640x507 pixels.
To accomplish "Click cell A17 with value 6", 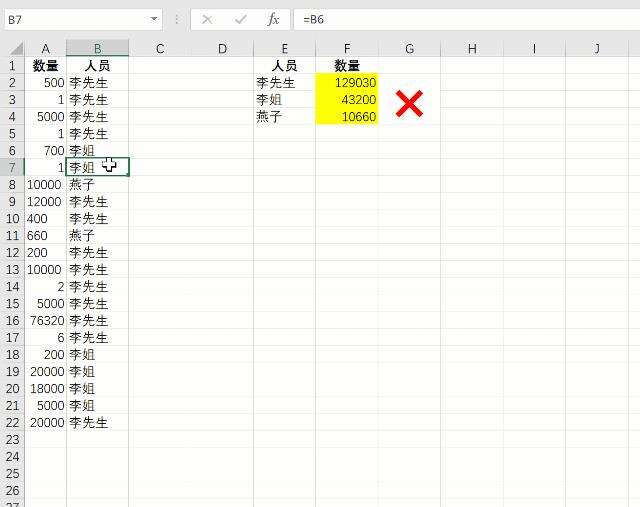I will click(46, 338).
